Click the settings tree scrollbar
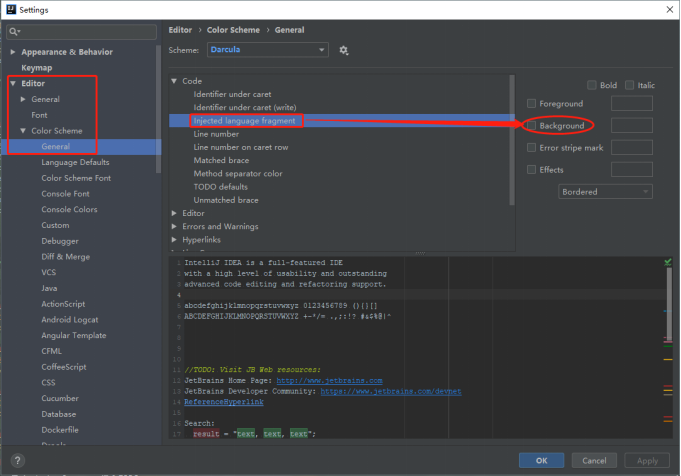 [158, 109]
